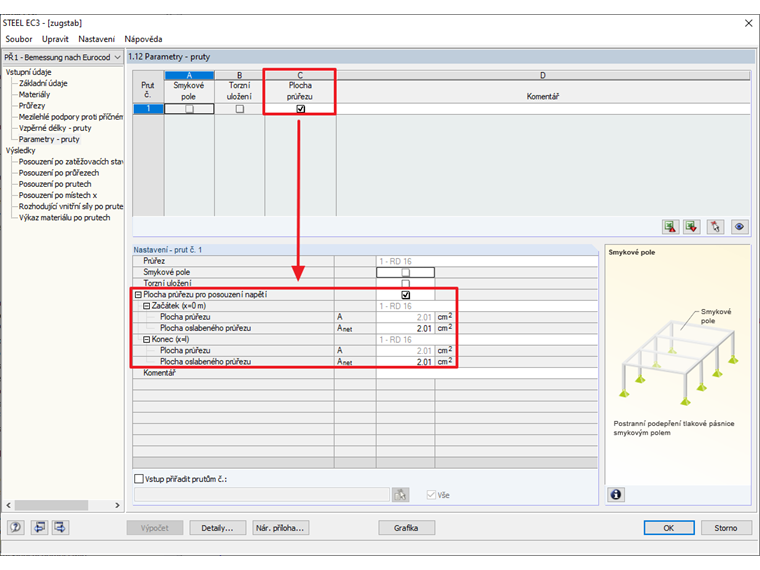Toggle Smykové pole checkbox in settings panel
The height and width of the screenshot is (570, 760).
(406, 272)
